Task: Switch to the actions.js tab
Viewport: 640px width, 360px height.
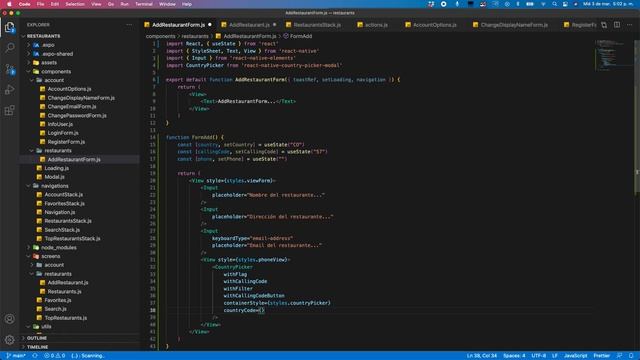Action: [x=376, y=25]
